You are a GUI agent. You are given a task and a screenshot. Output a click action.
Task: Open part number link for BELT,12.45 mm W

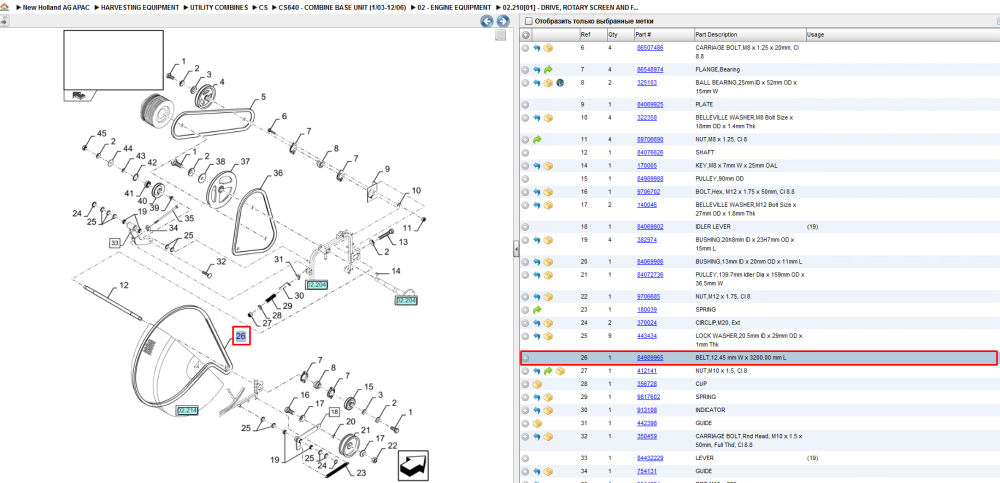(x=650, y=357)
